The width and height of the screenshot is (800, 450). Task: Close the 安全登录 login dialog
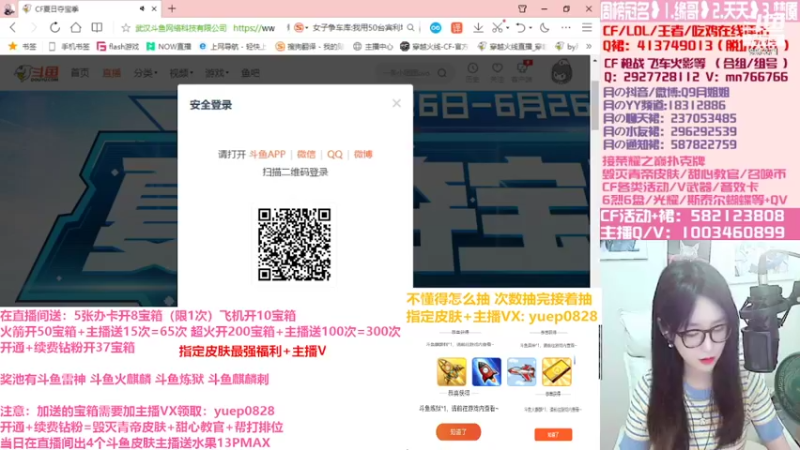pos(396,104)
